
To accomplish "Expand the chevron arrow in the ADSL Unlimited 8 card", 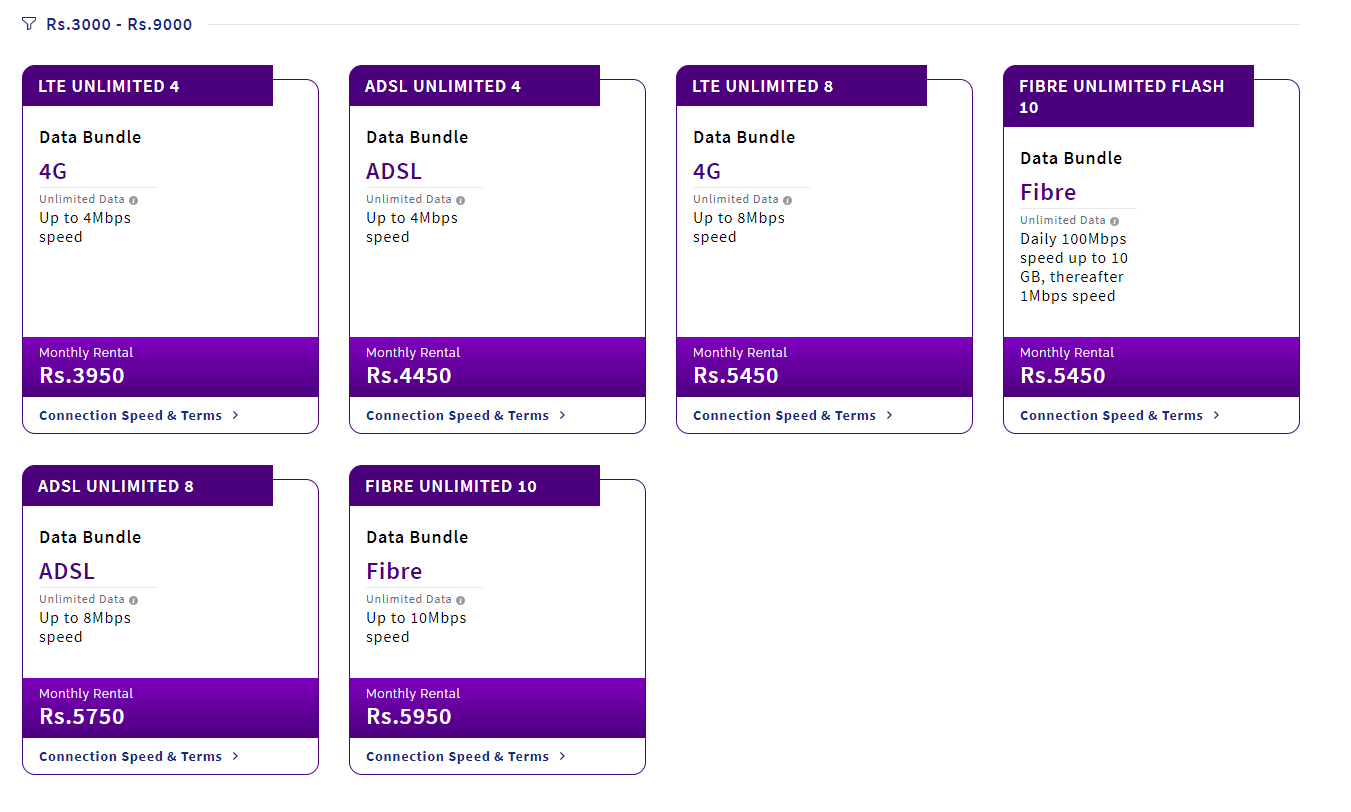I will 235,756.
